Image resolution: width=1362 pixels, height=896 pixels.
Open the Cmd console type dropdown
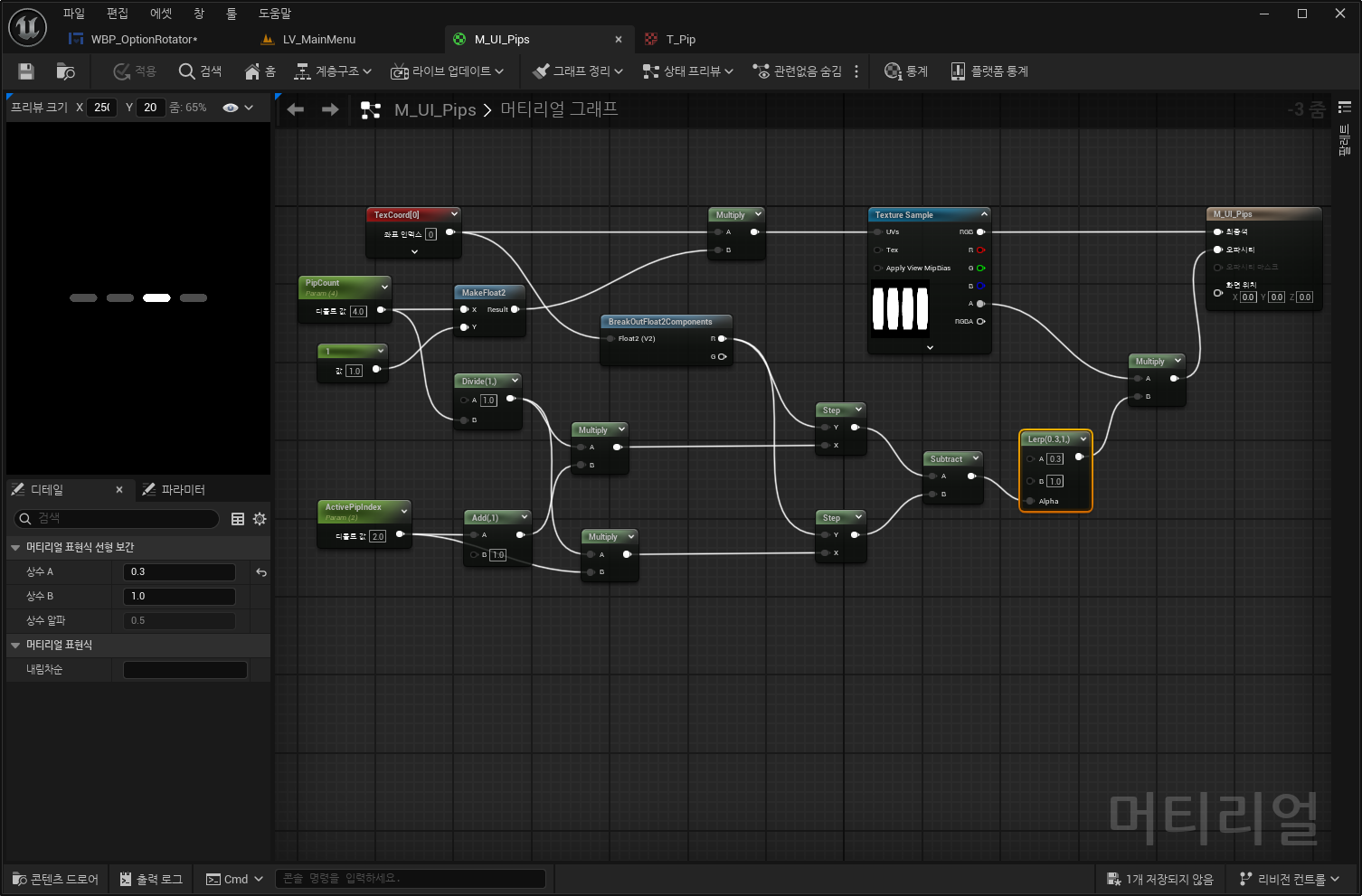tap(234, 879)
